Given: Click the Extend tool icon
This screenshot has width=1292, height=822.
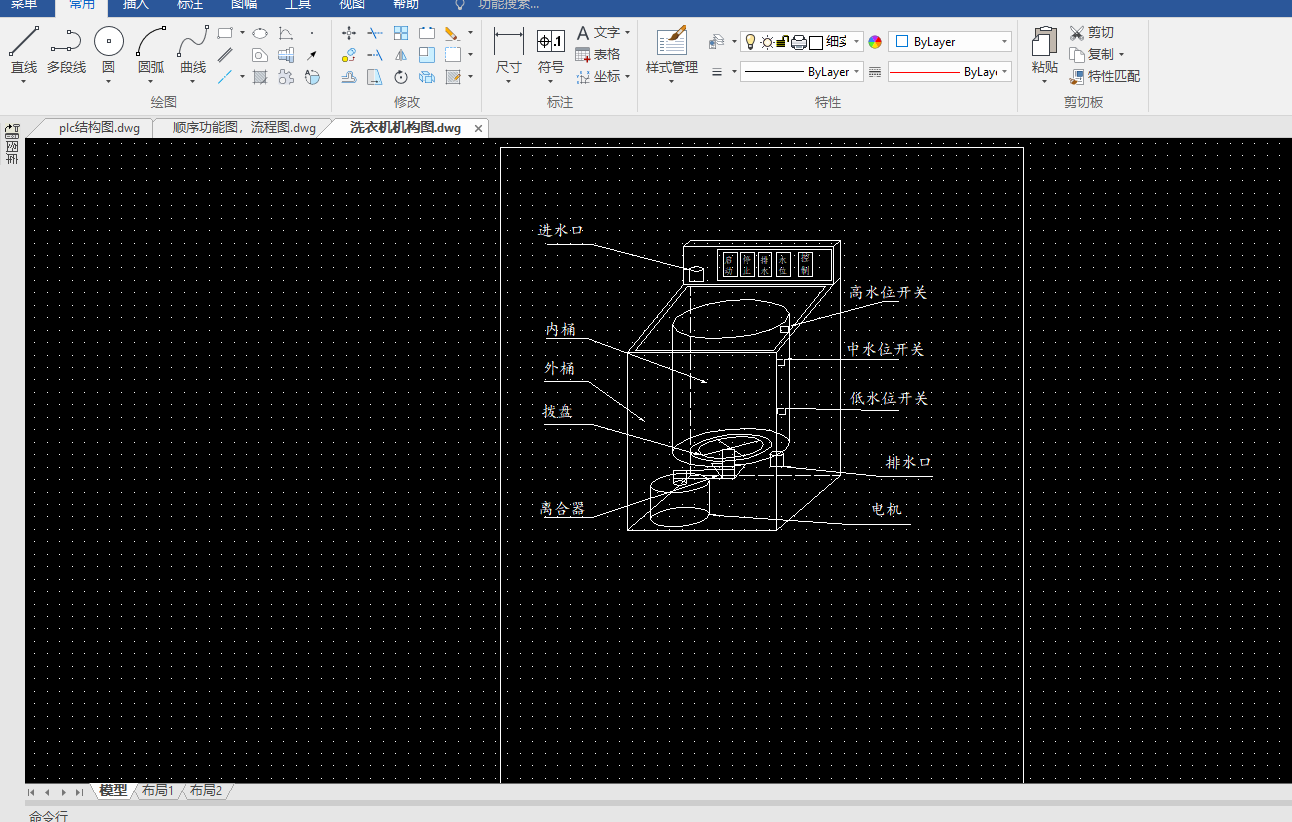Looking at the screenshot, I should (374, 55).
